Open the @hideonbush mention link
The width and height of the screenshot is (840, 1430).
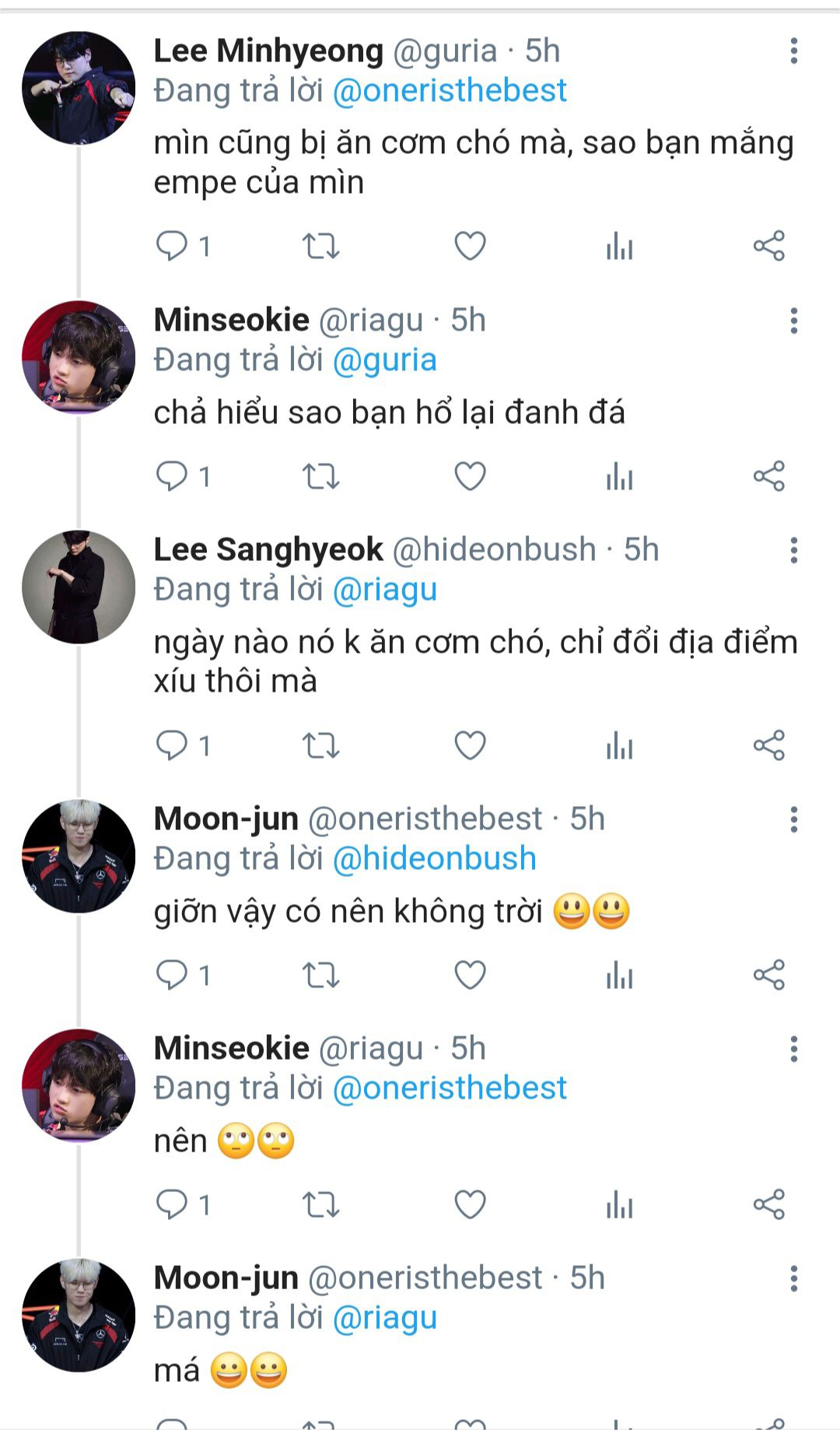[x=434, y=858]
